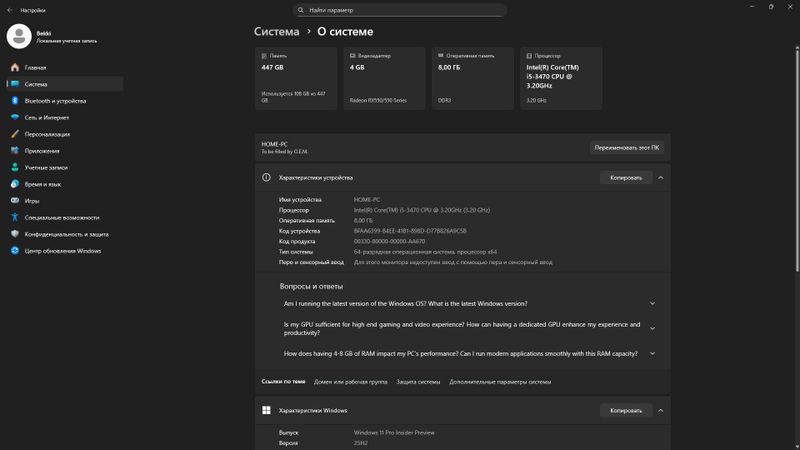Open Игры settings
This screenshot has width=800, height=450.
pyautogui.click(x=65, y=201)
